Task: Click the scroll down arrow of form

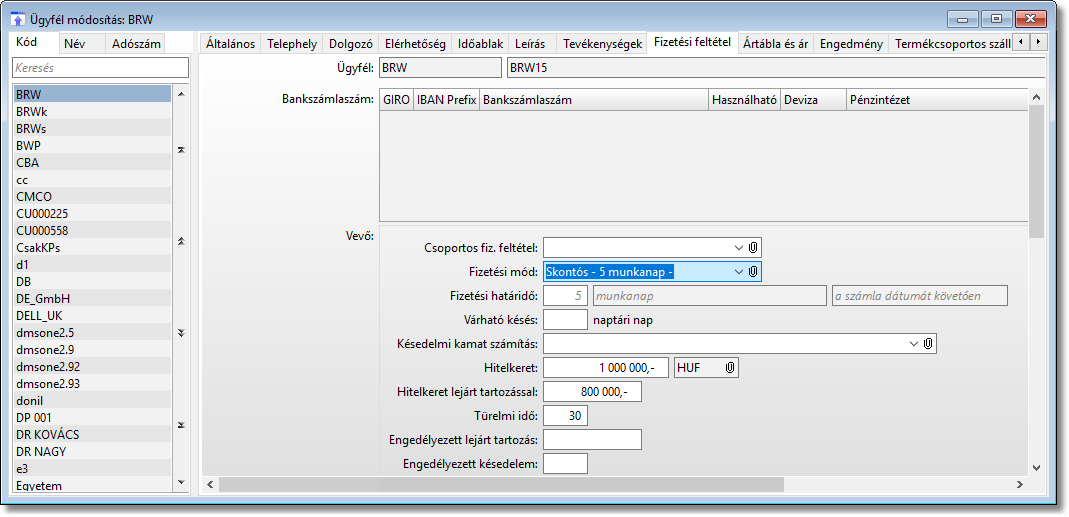Action: [1036, 468]
